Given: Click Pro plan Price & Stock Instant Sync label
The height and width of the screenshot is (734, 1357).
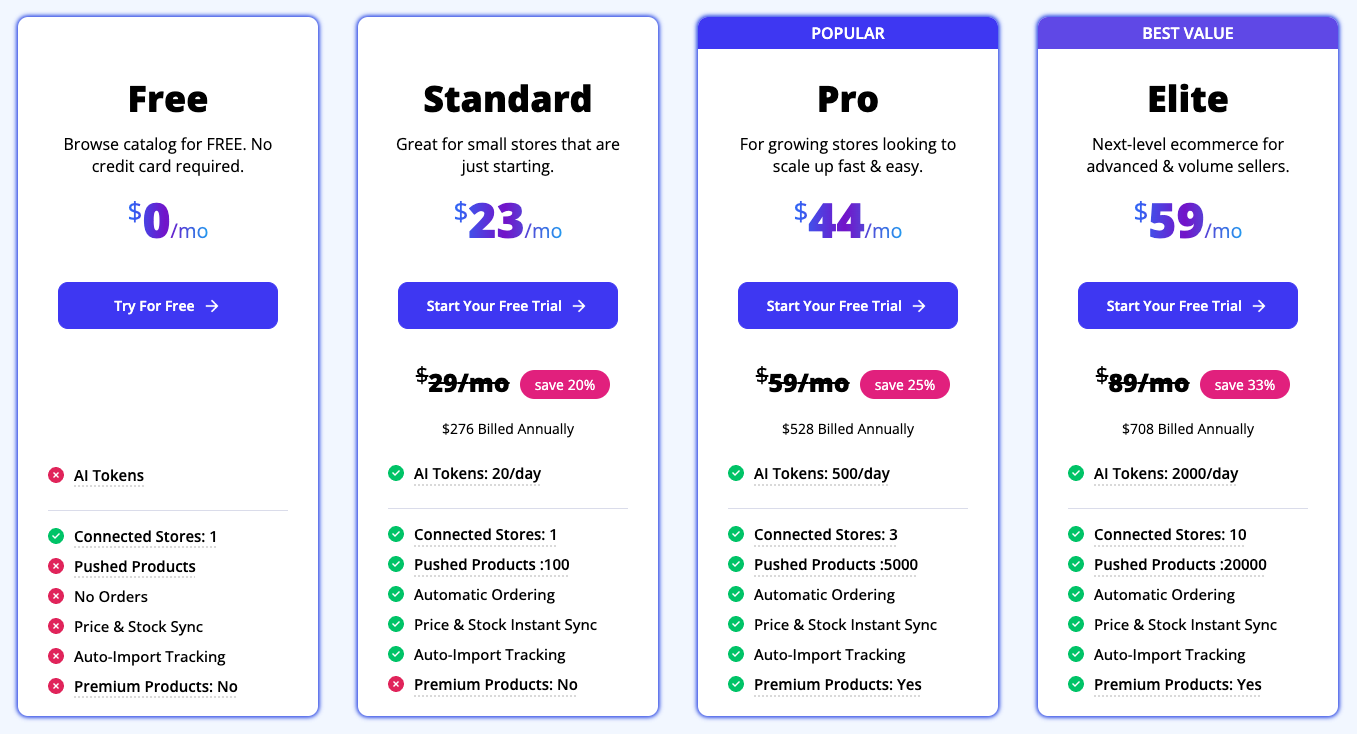Looking at the screenshot, I should click(x=845, y=624).
